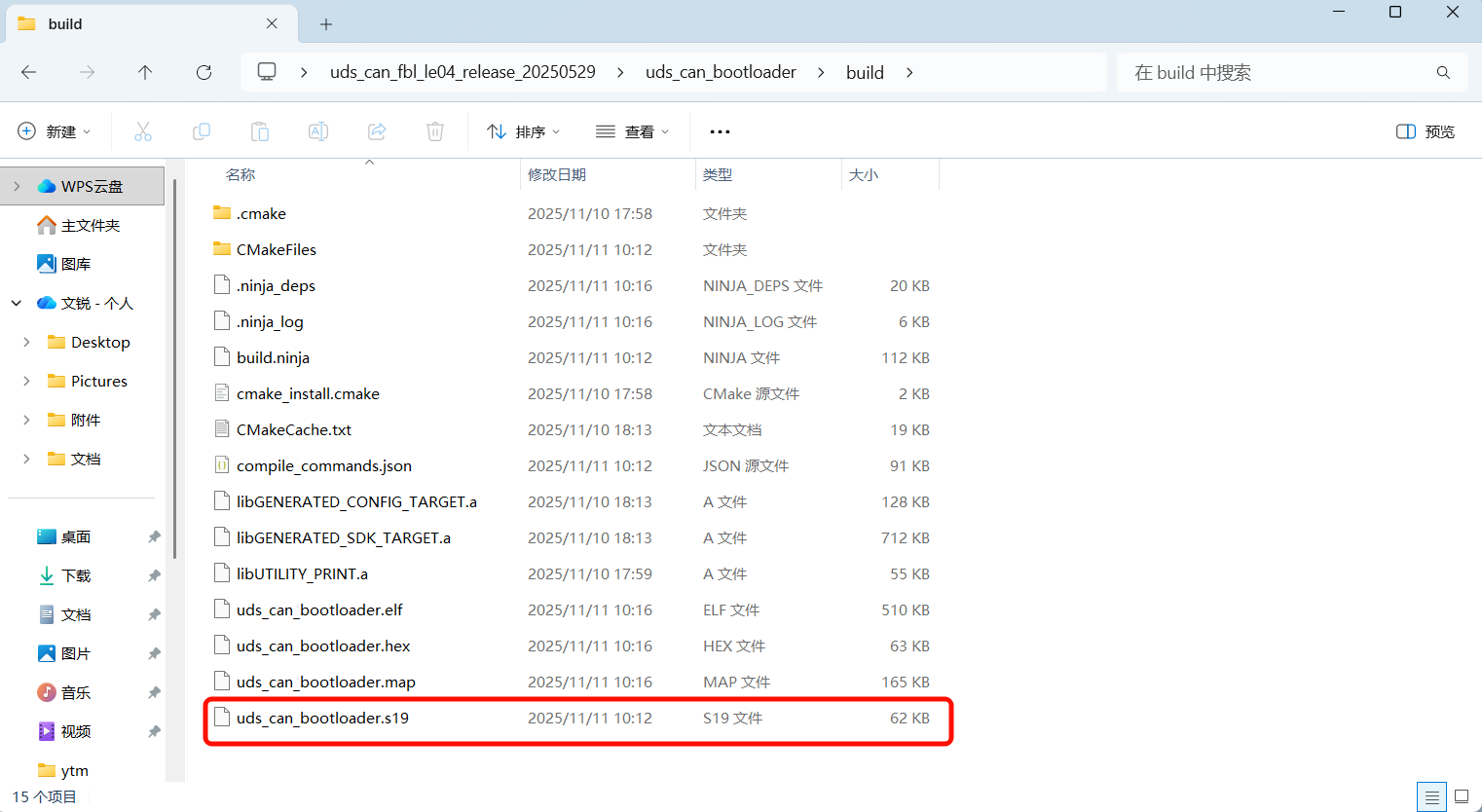This screenshot has width=1482, height=812.
Task: Delete the selection with the trash icon
Action: click(x=434, y=130)
